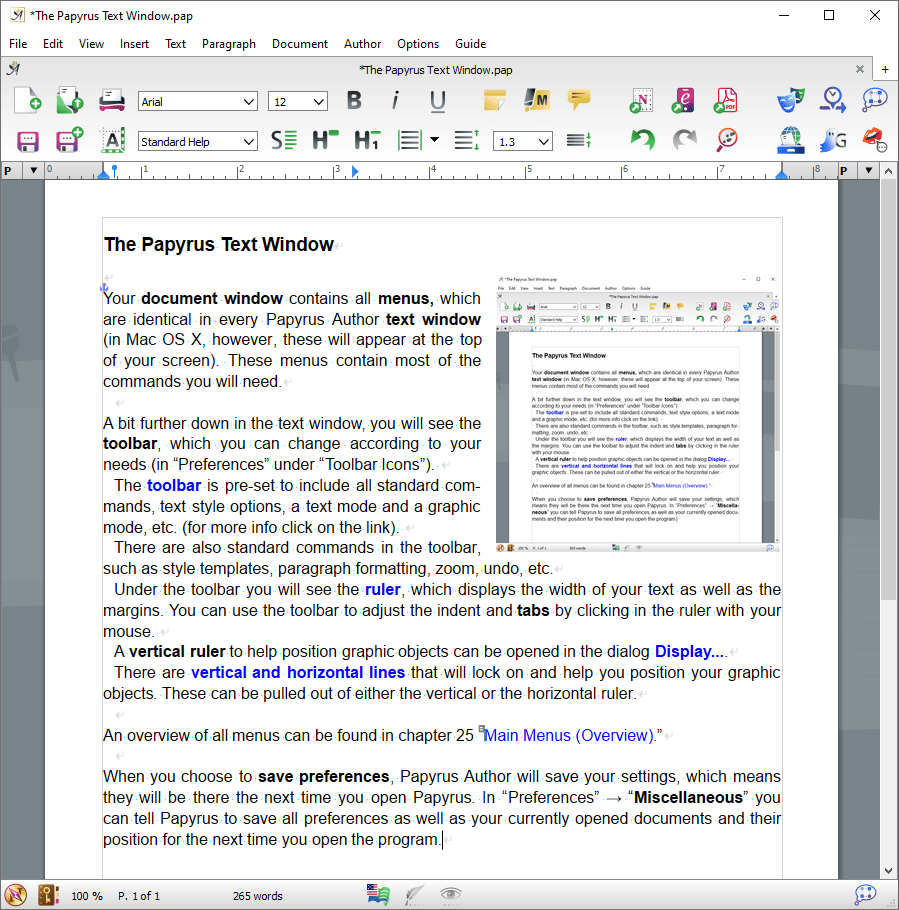Add a new document tab

click(884, 70)
